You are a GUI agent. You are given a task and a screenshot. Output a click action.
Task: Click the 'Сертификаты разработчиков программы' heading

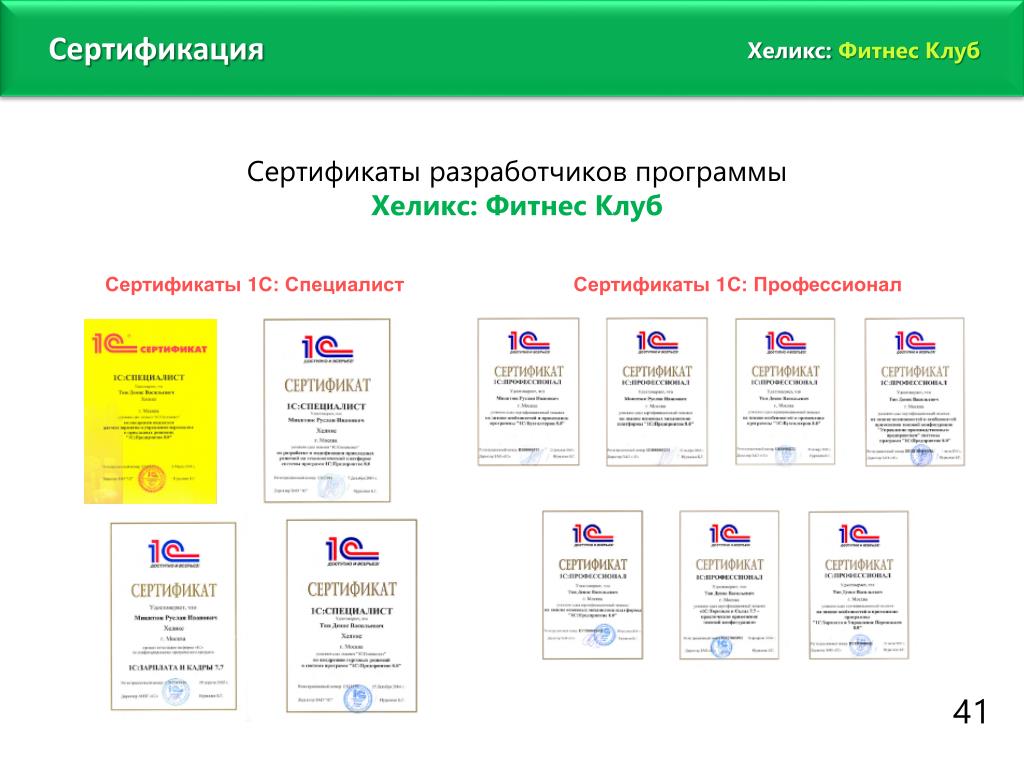(517, 172)
